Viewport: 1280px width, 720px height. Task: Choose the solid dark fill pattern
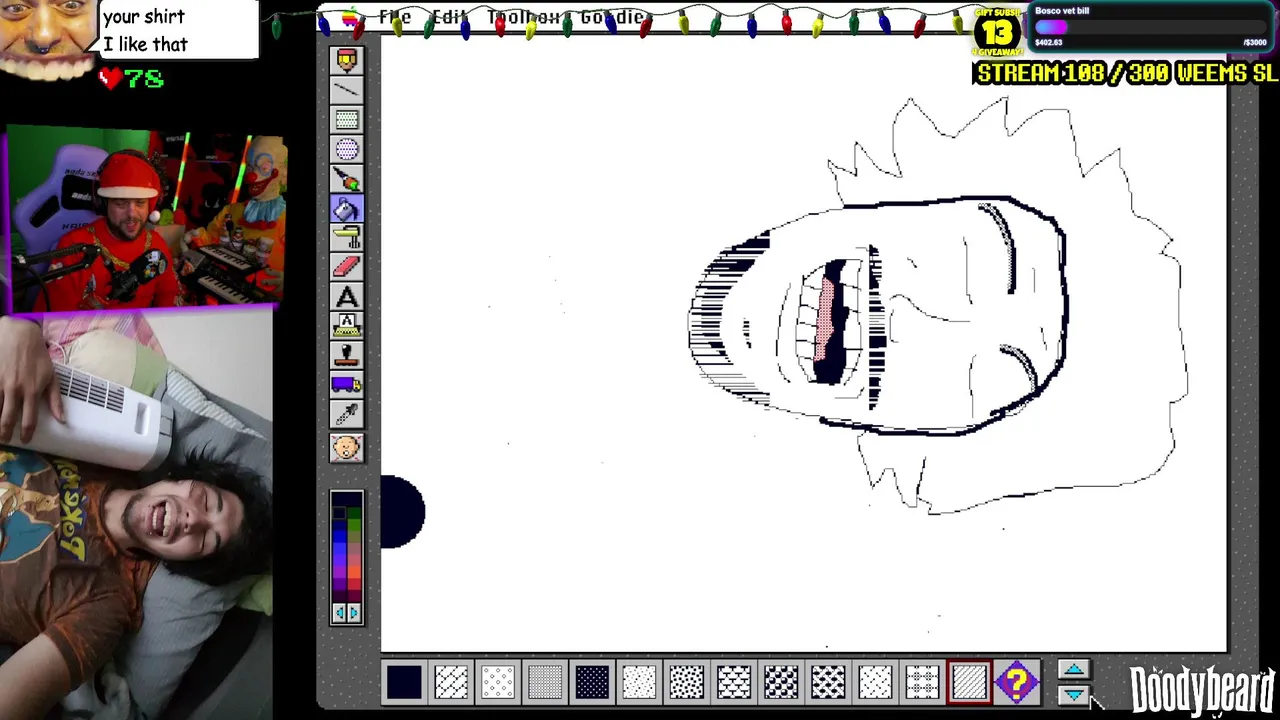point(404,682)
